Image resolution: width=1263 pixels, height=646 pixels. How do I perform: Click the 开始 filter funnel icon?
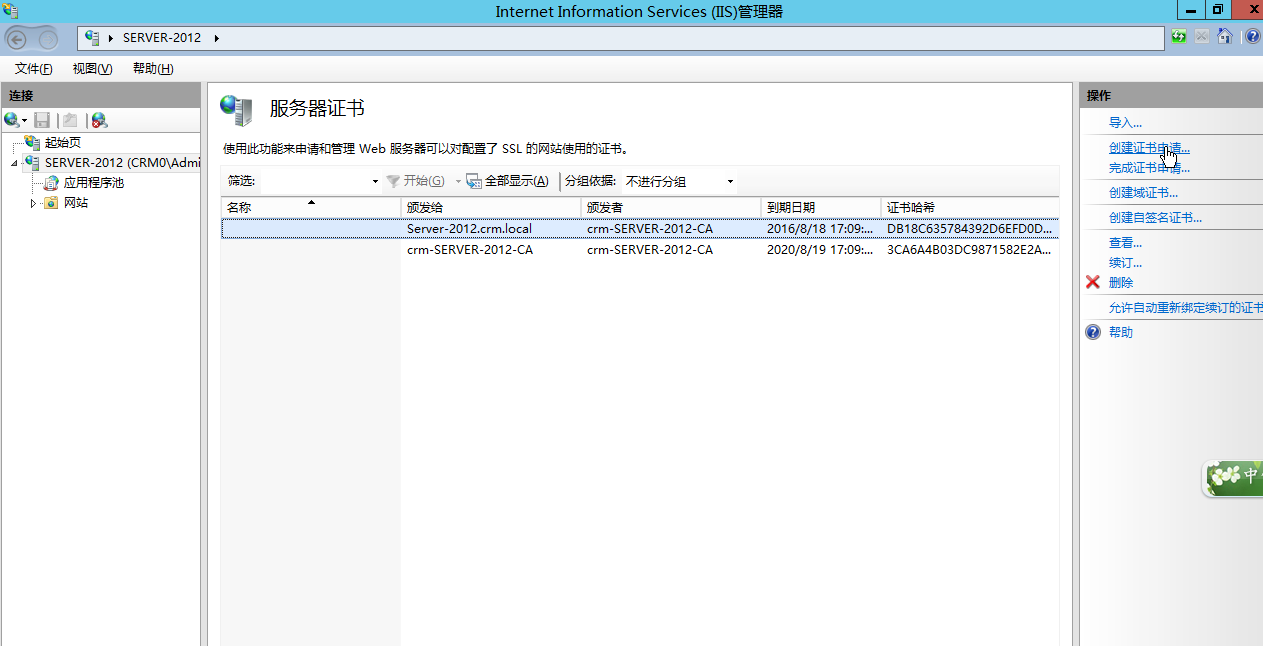[393, 181]
